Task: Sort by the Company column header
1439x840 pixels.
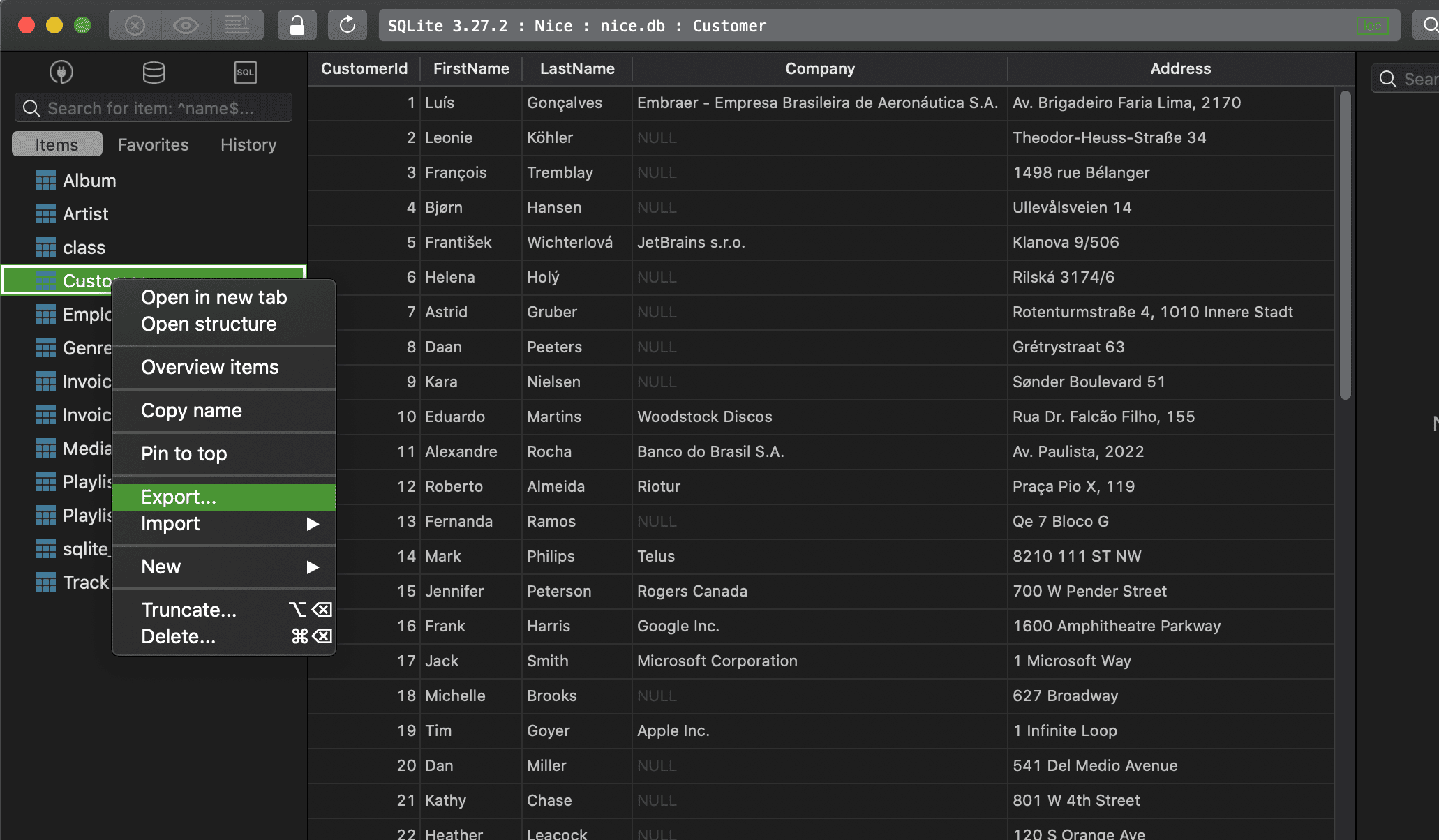Action: [x=820, y=68]
